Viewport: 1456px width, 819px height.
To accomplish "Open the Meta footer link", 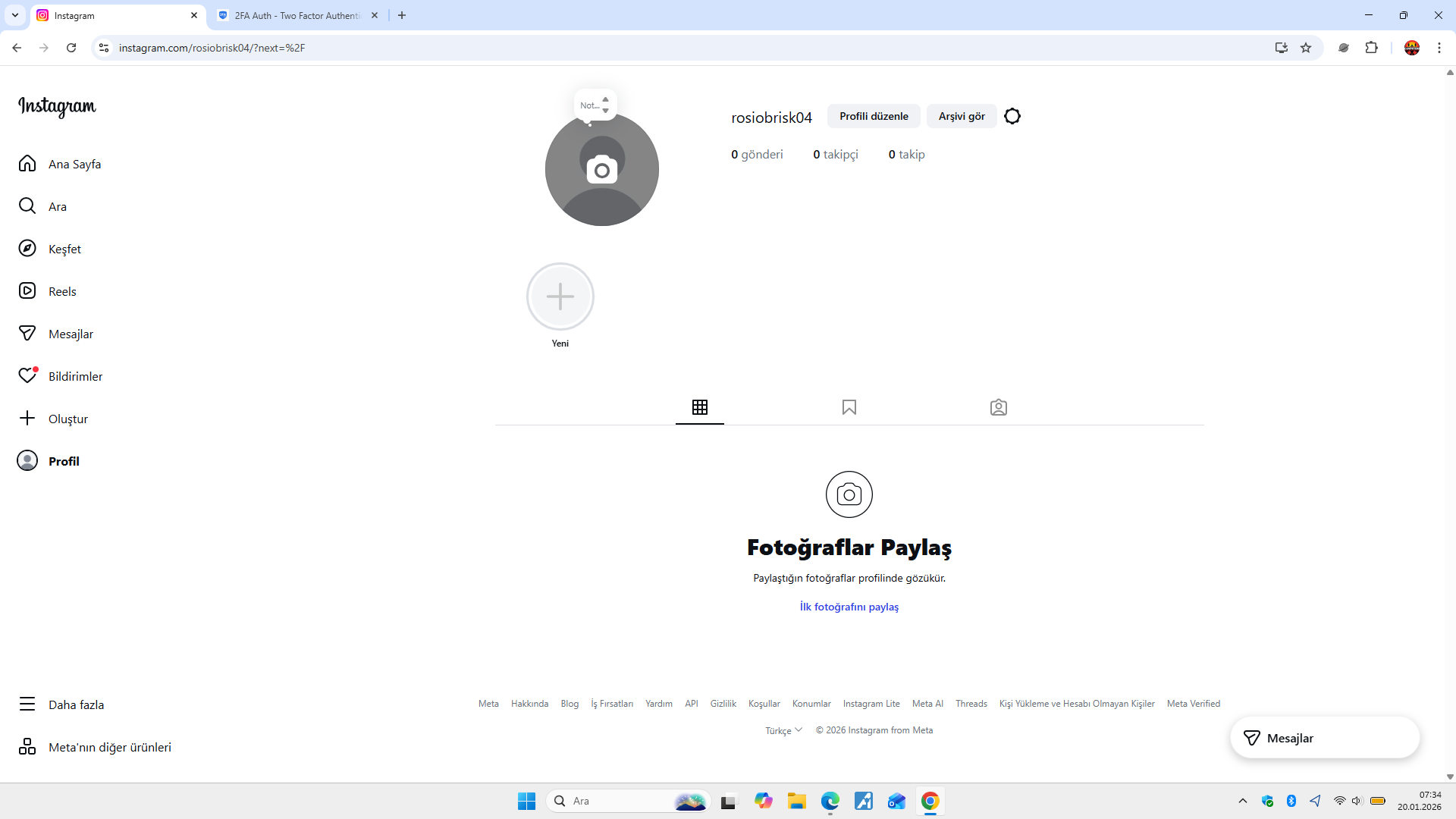I will pos(488,704).
